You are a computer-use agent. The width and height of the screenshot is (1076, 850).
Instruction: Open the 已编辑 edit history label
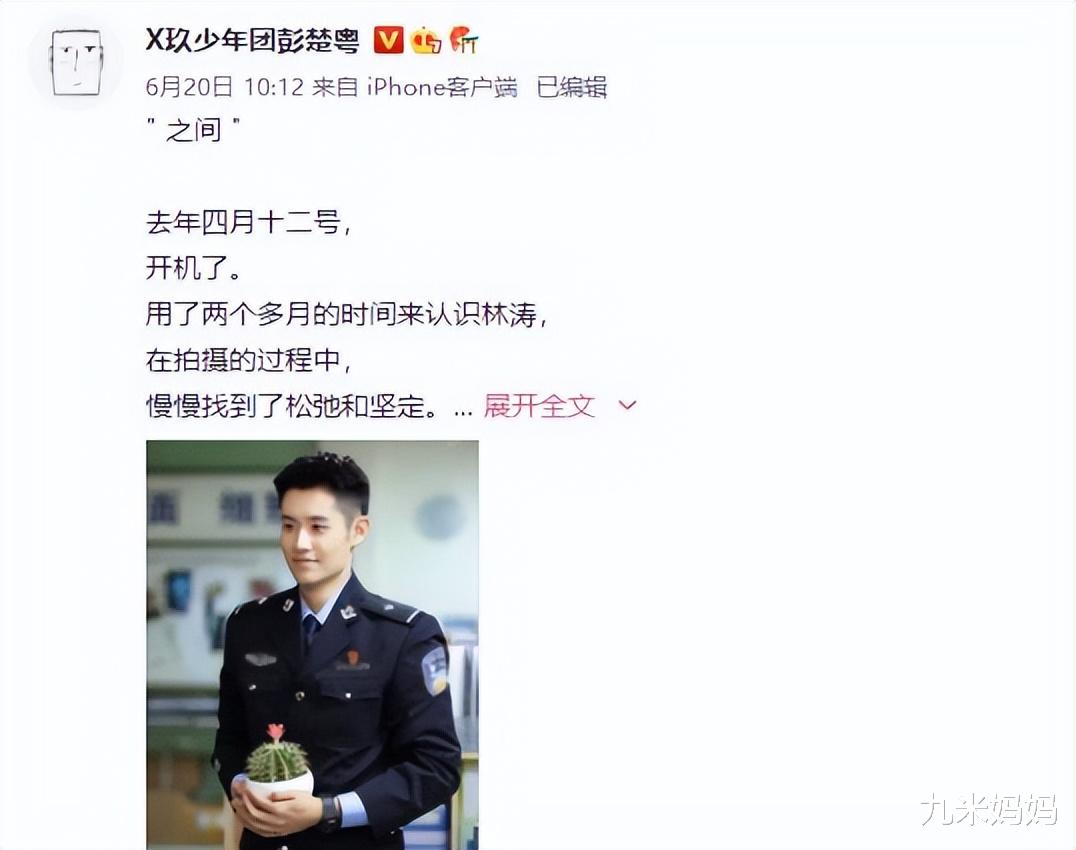[x=572, y=87]
